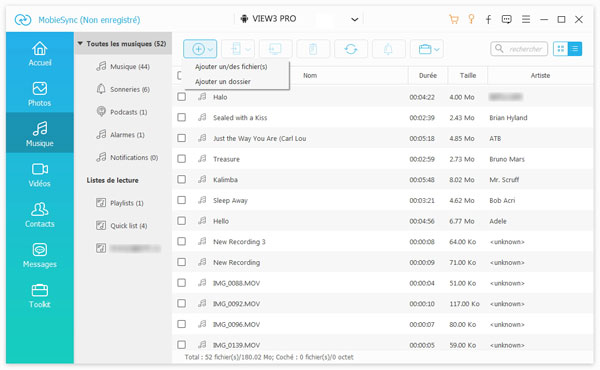Image resolution: width=600 pixels, height=370 pixels.
Task: Sort by the Taille column header
Action: pos(468,75)
